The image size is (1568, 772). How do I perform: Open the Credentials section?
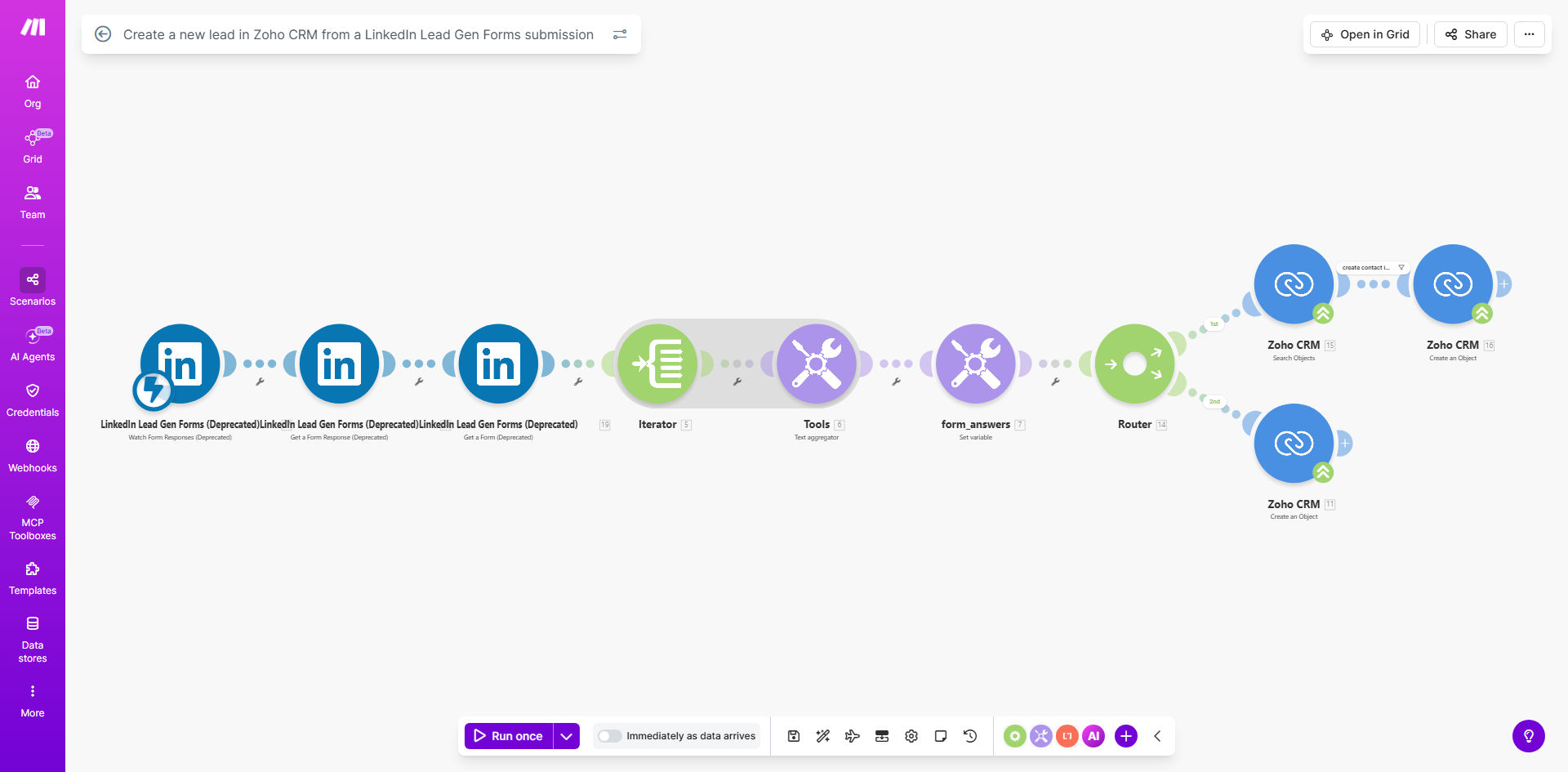pos(33,400)
